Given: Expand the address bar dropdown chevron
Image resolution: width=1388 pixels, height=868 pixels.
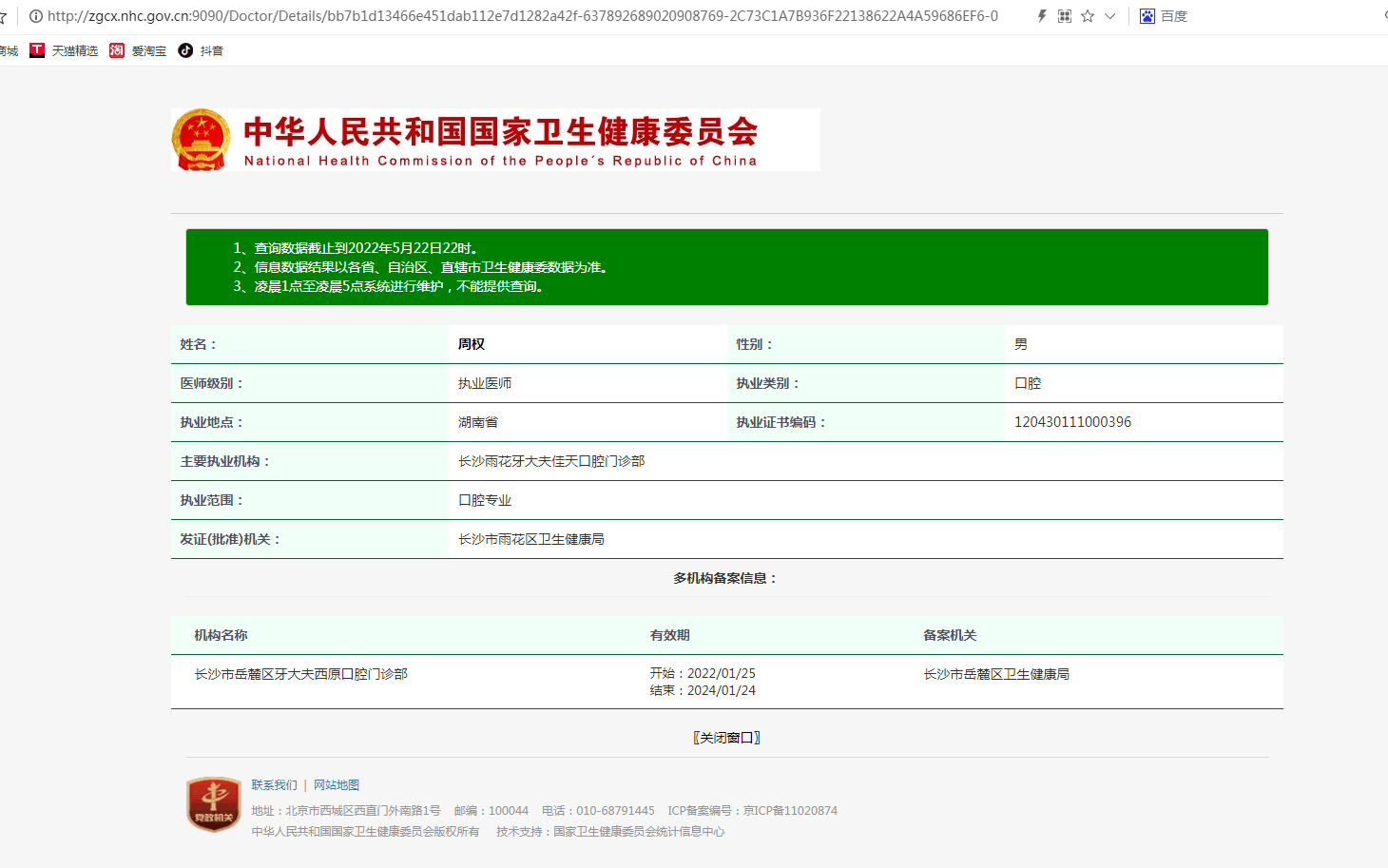Looking at the screenshot, I should (1109, 16).
